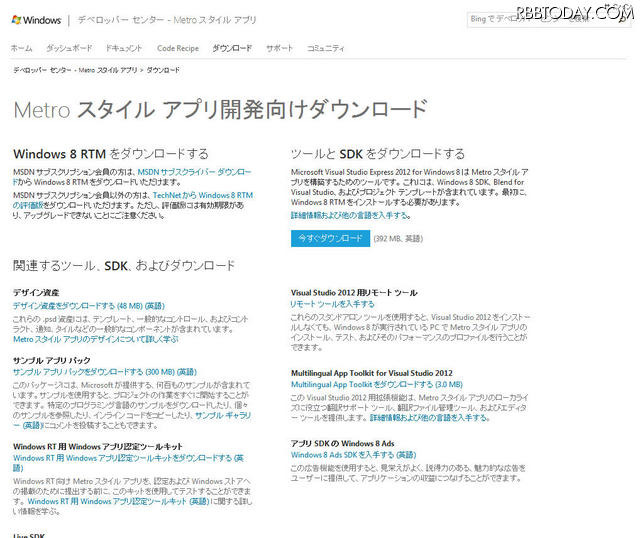Viewport: 640px width, 538px height.
Task: Click Visual Studio 2012 用リモート ツール title
Action: point(354,293)
